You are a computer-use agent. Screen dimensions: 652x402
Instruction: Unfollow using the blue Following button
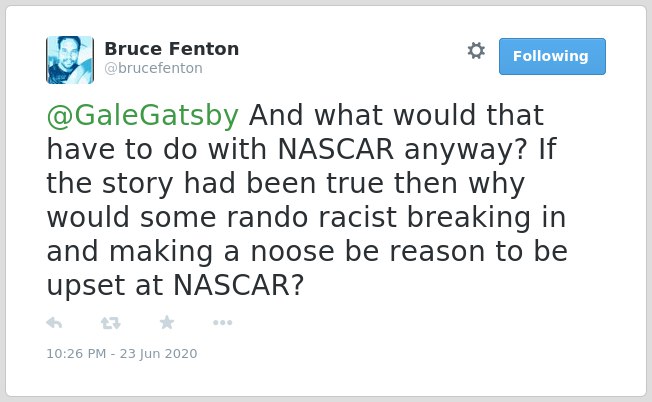click(552, 57)
